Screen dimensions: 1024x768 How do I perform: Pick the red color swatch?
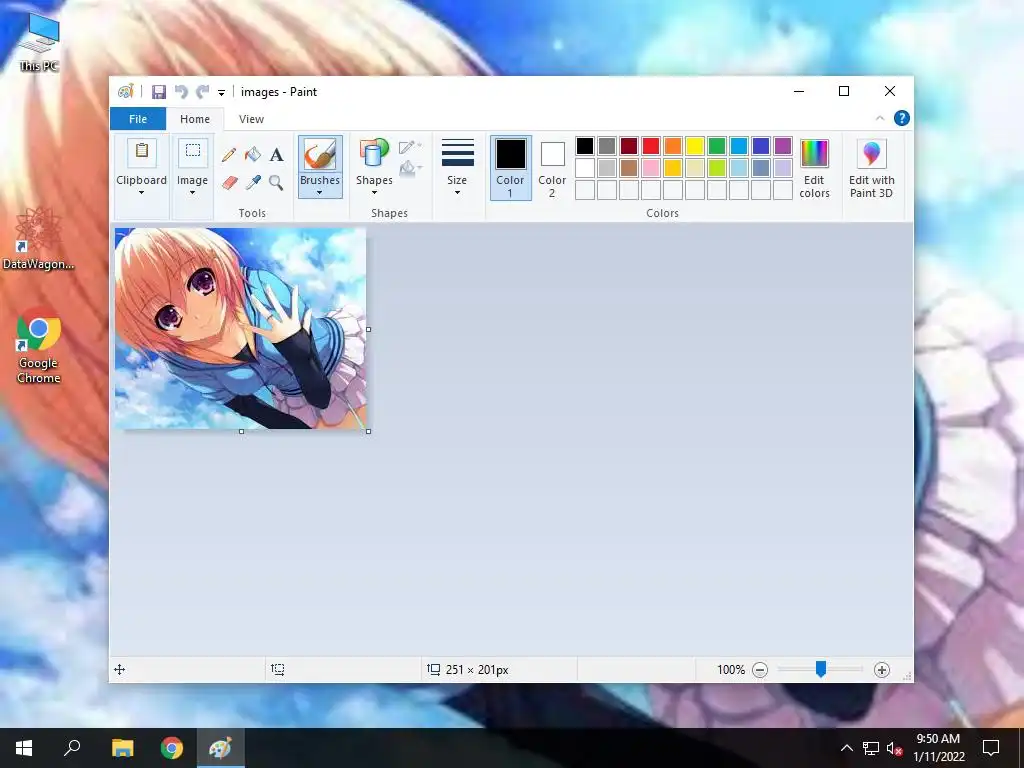pyautogui.click(x=651, y=146)
